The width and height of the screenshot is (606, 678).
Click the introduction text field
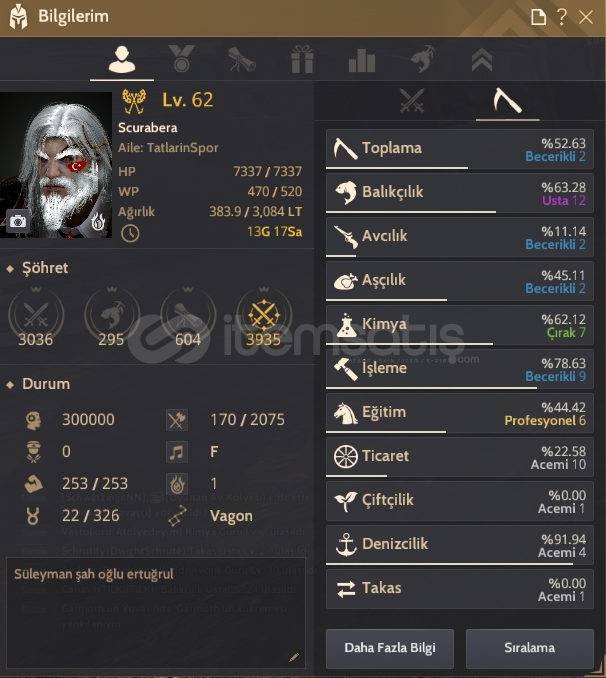156,613
